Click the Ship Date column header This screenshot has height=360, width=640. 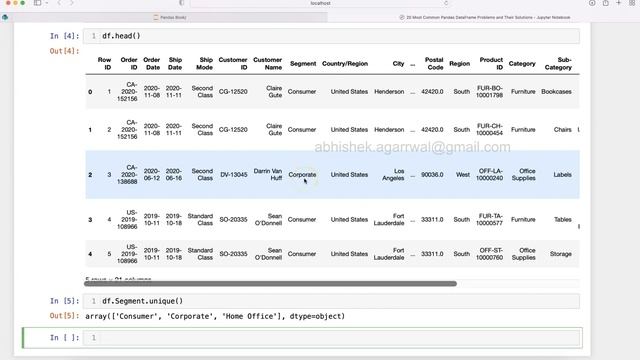tap(175, 64)
